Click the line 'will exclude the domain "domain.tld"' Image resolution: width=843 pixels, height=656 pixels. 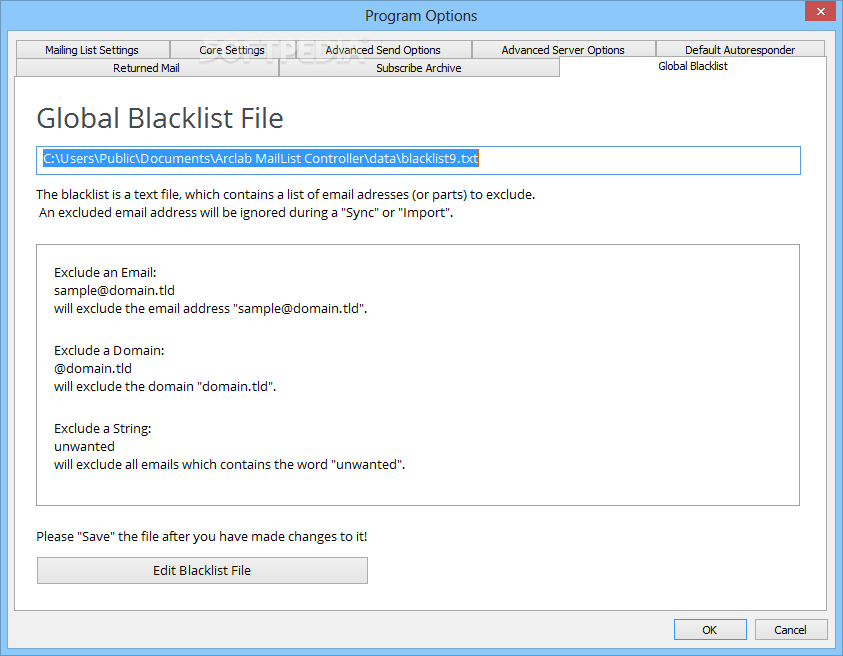click(x=165, y=387)
